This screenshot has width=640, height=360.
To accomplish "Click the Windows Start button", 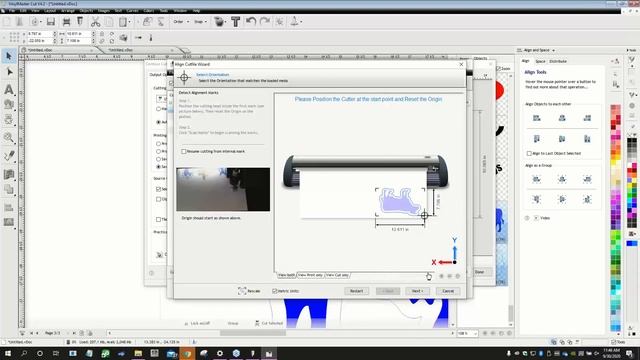I will (8, 353).
